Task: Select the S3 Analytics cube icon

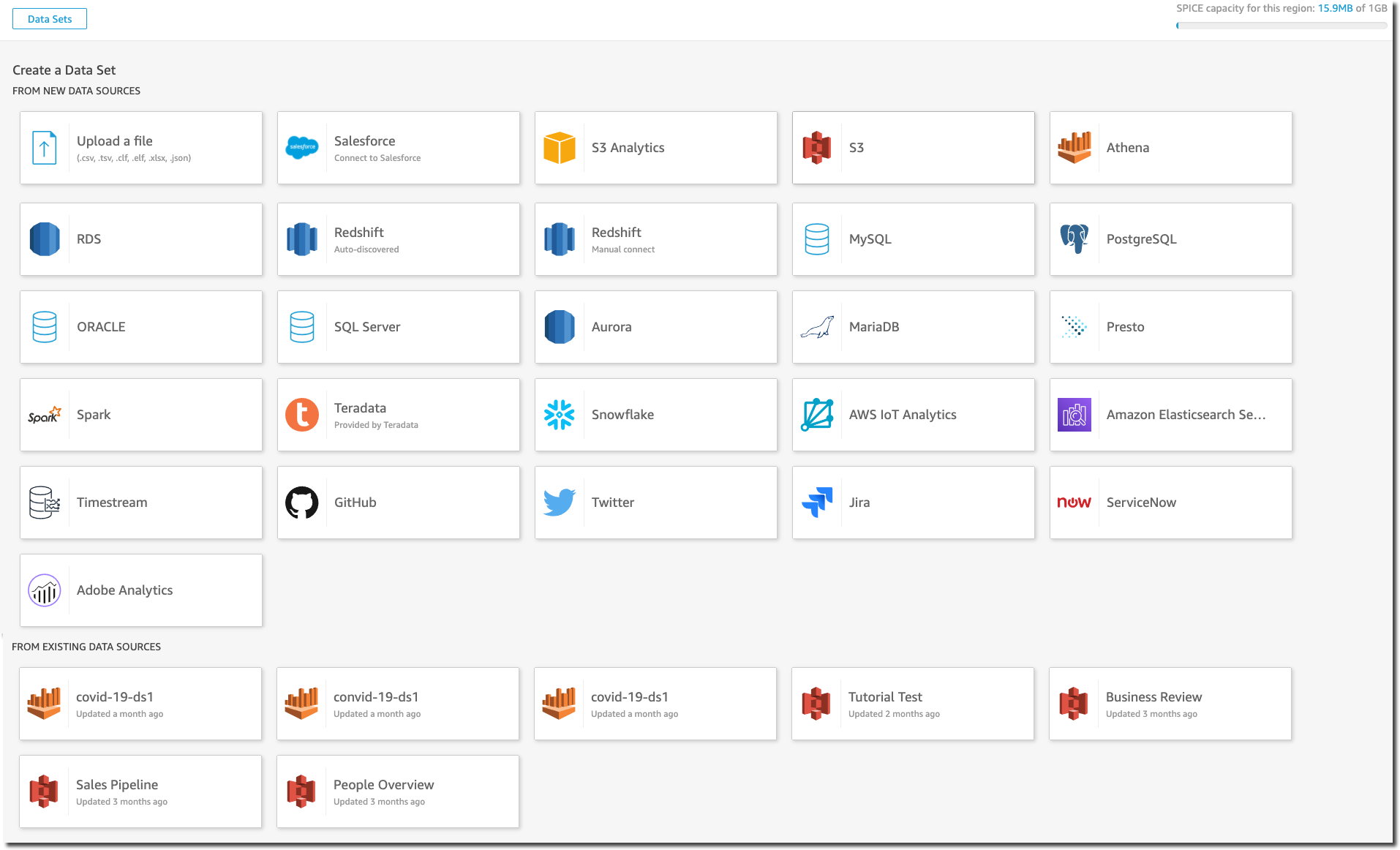Action: [560, 148]
